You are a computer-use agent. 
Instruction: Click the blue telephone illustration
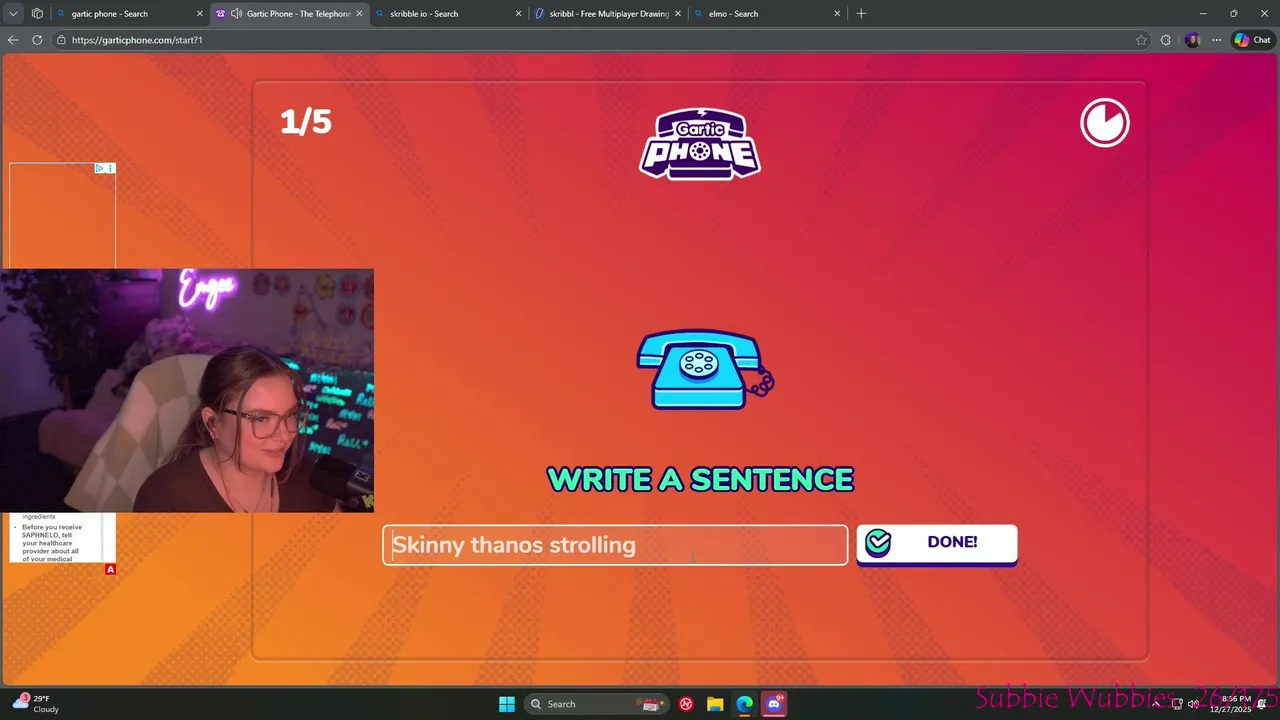click(x=705, y=370)
